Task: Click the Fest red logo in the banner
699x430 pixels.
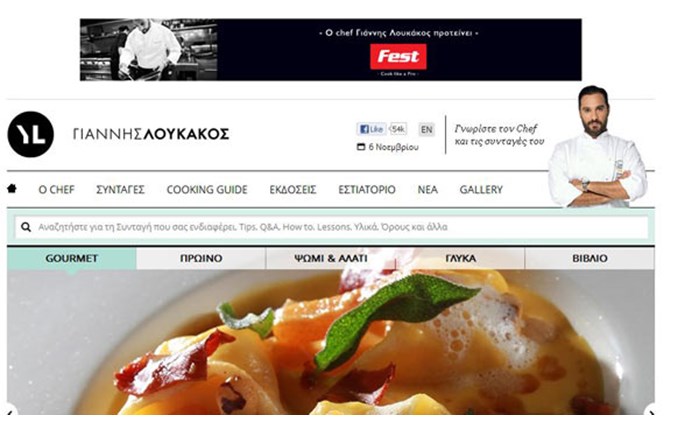Action: pyautogui.click(x=398, y=57)
